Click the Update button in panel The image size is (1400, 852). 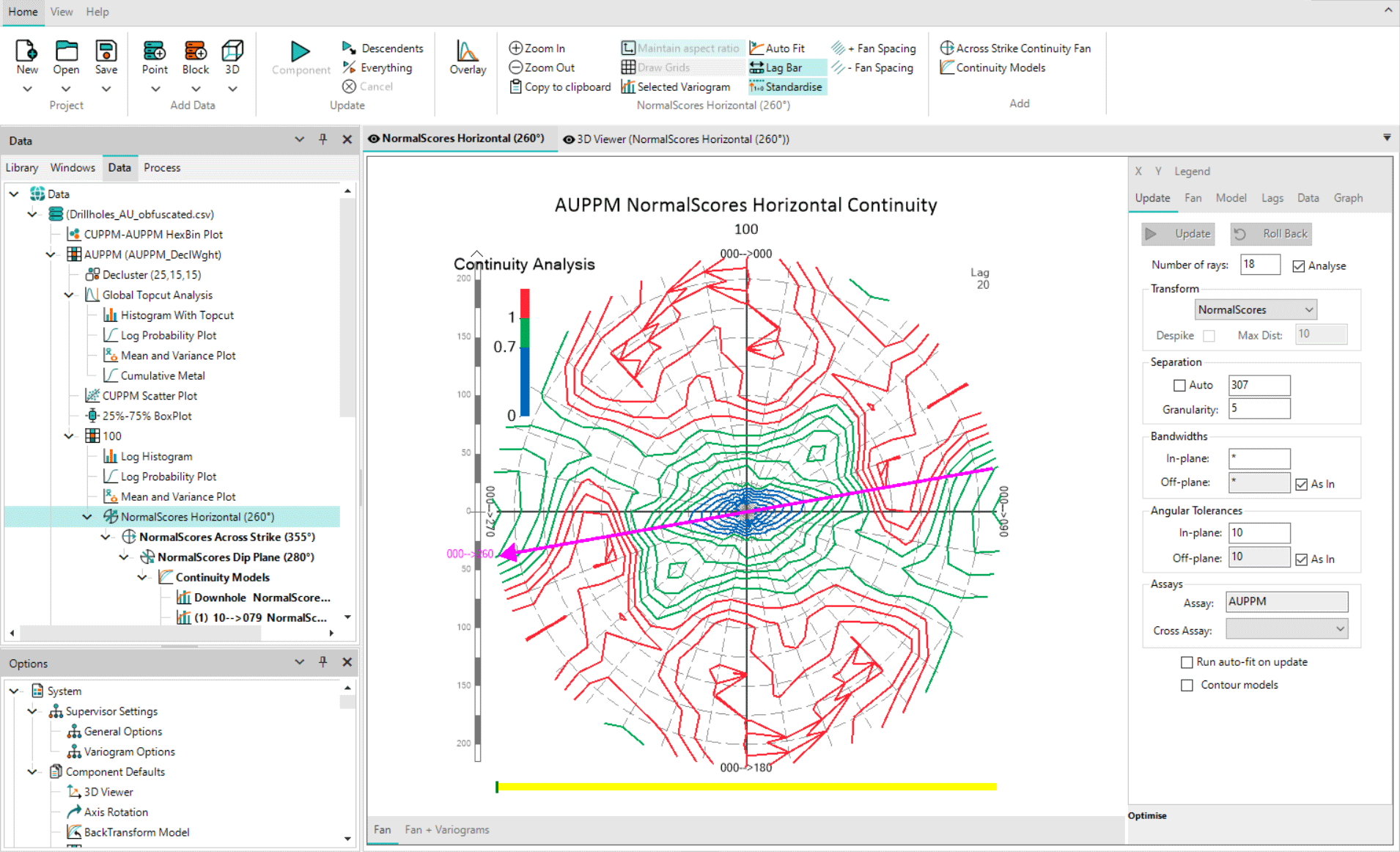[x=1178, y=234]
